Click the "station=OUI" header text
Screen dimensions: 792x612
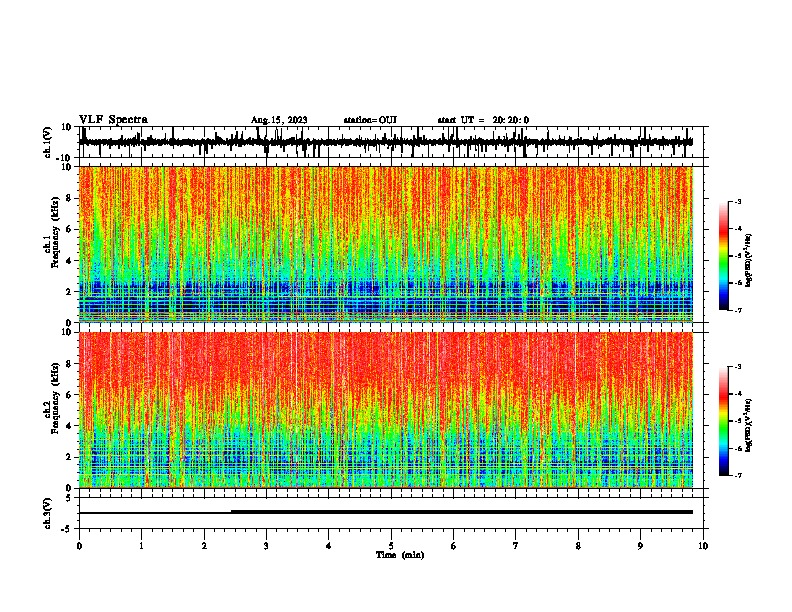370,120
